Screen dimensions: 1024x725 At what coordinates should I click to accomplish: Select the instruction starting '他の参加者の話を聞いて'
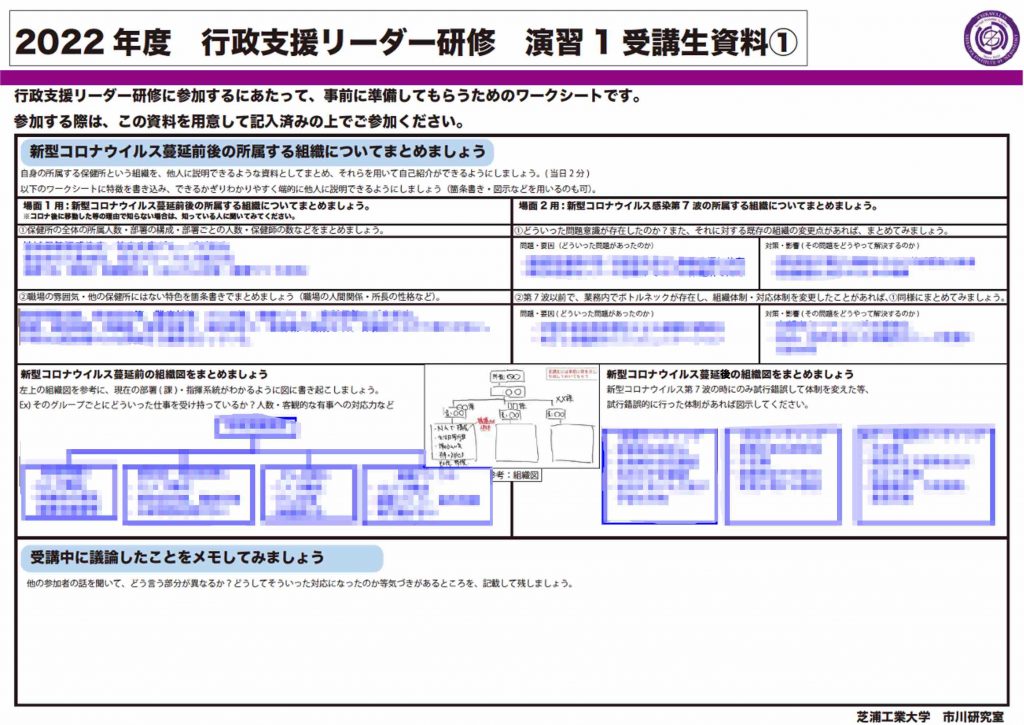point(300,583)
